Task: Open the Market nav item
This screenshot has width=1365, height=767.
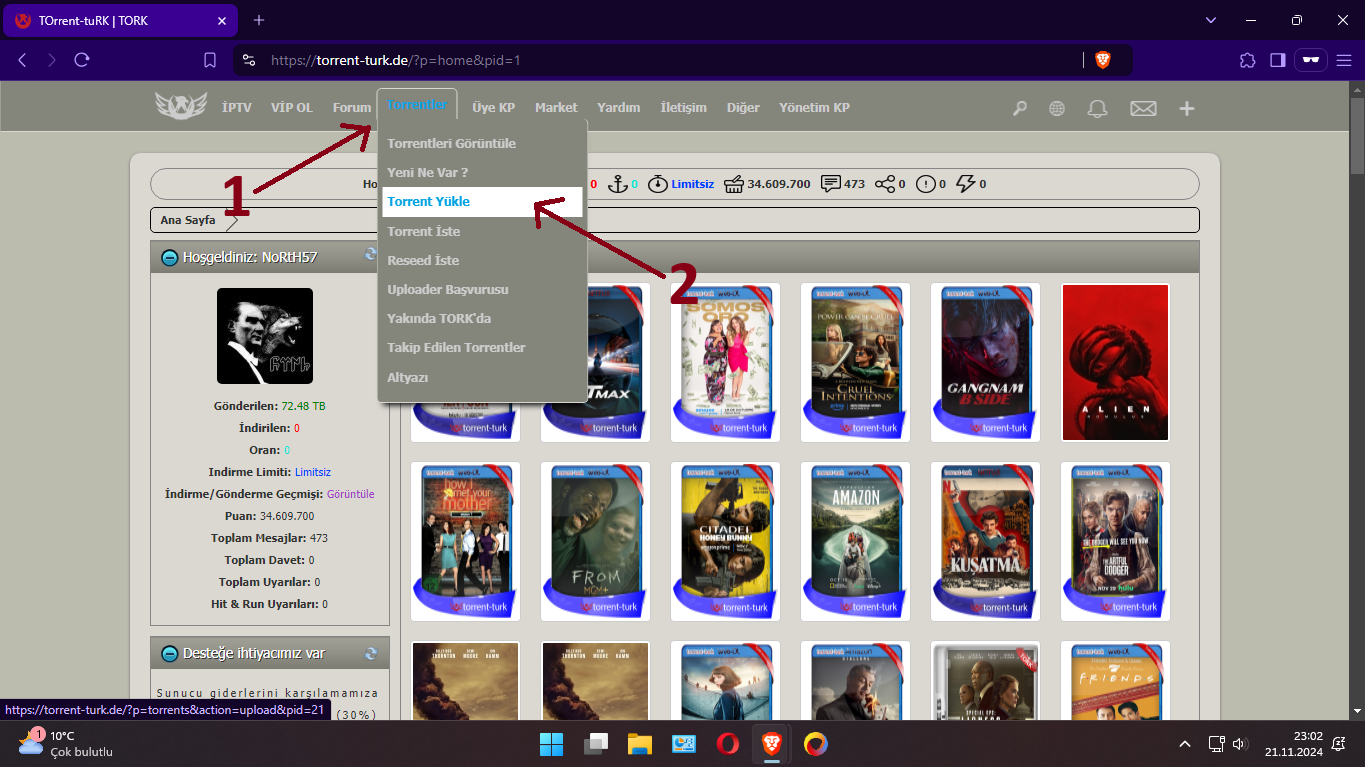Action: pyautogui.click(x=556, y=107)
